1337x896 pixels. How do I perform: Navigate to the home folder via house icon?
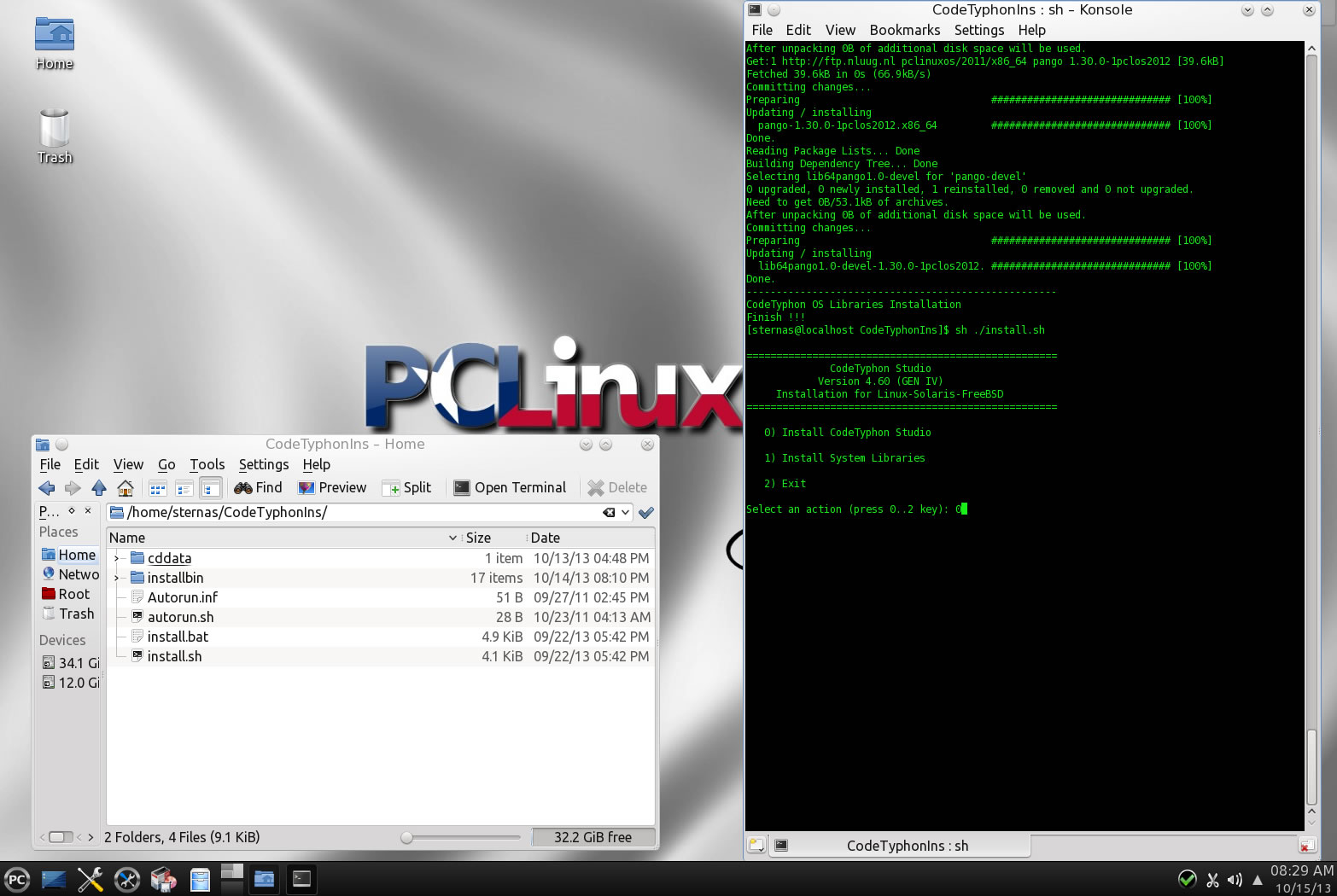pyautogui.click(x=126, y=488)
